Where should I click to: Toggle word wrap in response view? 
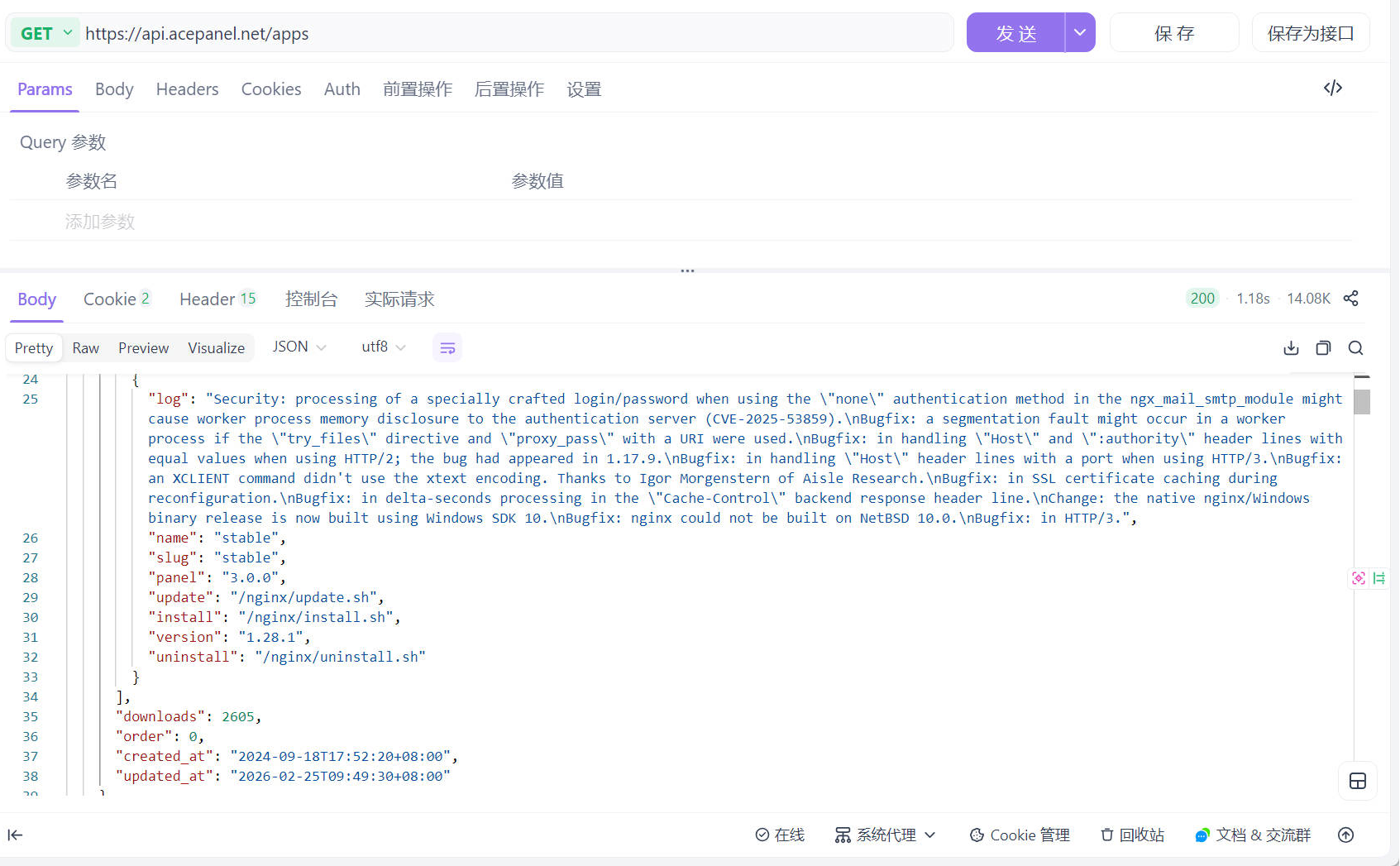(447, 348)
